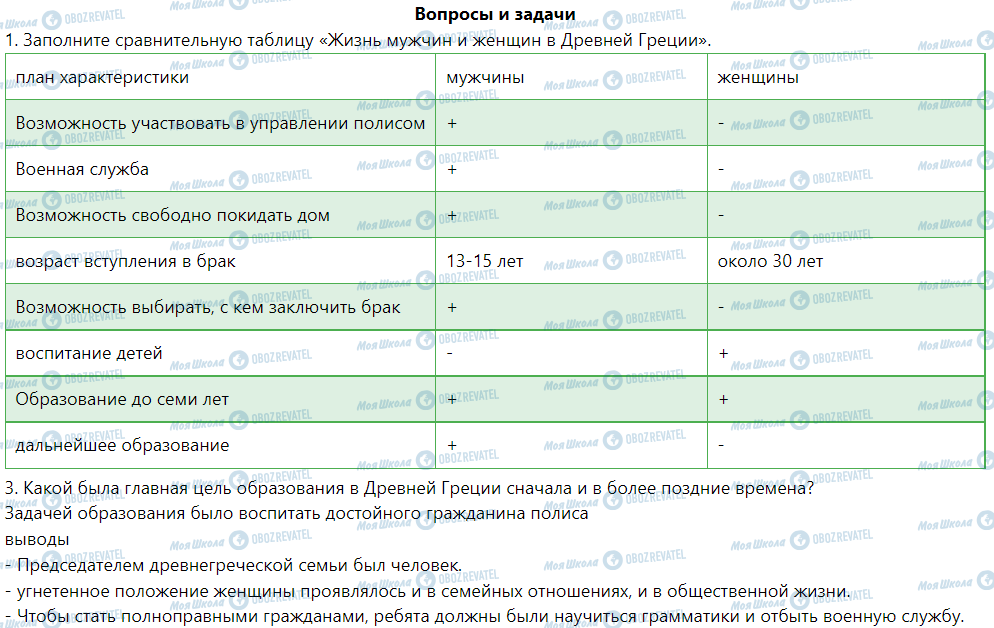Click the 'Вопросы и задачи' heading
The height and width of the screenshot is (628, 994).
pos(495,14)
